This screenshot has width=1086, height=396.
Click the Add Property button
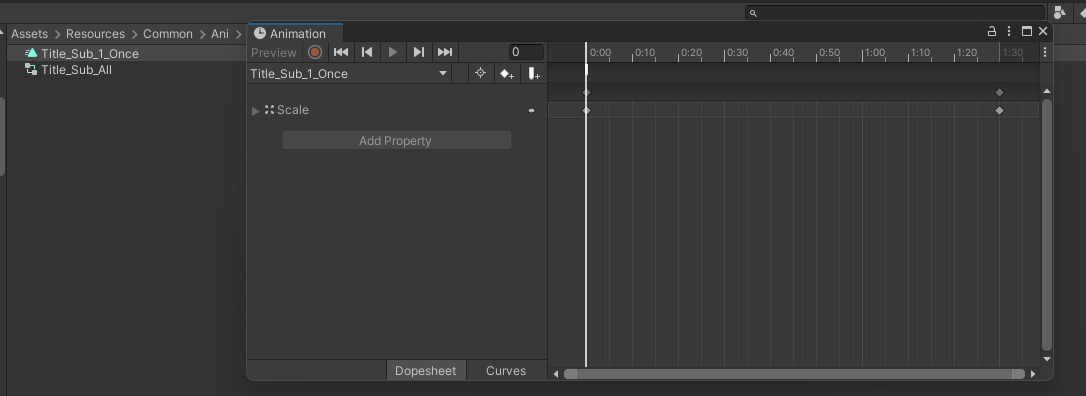[396, 141]
